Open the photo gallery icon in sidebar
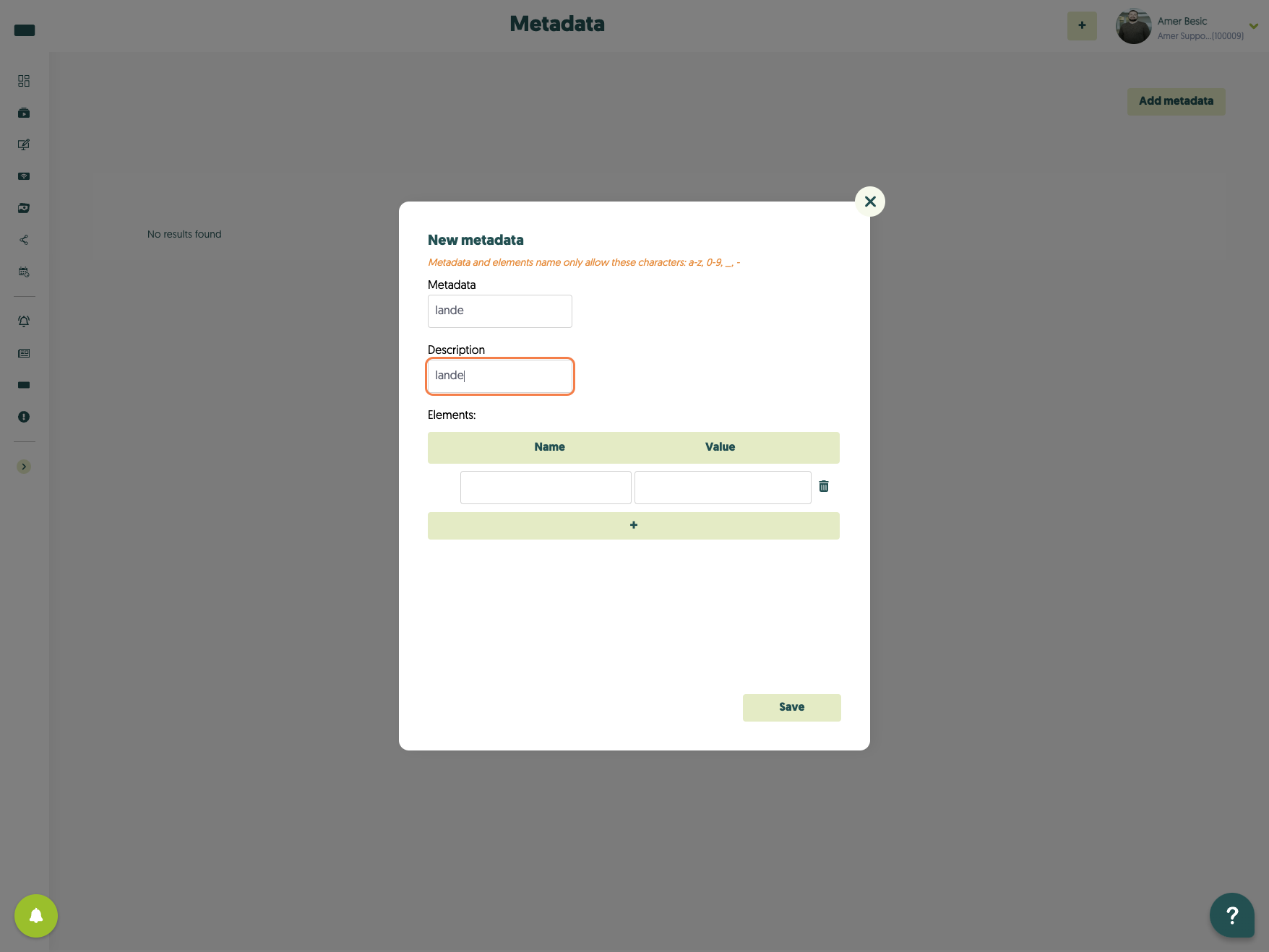This screenshot has height=952, width=1269. 24,208
